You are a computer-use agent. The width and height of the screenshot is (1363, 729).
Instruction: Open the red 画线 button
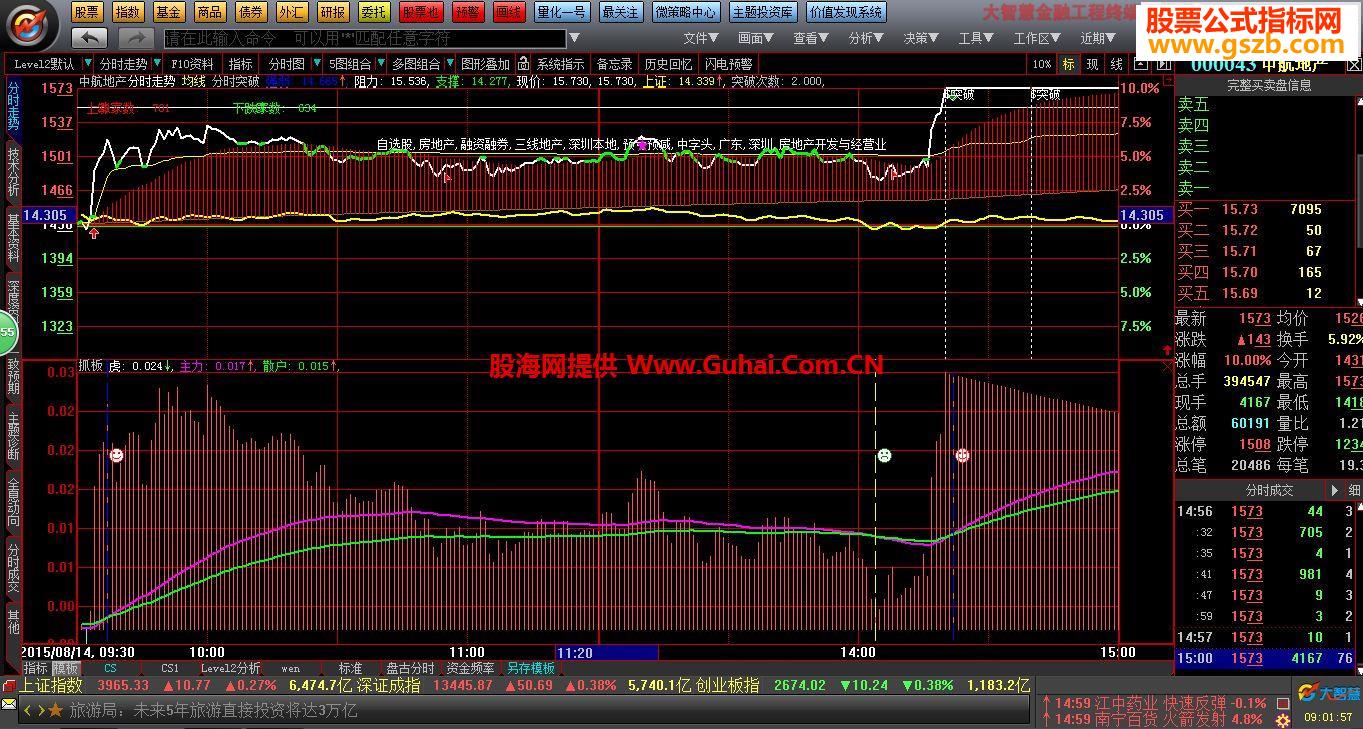click(x=509, y=12)
